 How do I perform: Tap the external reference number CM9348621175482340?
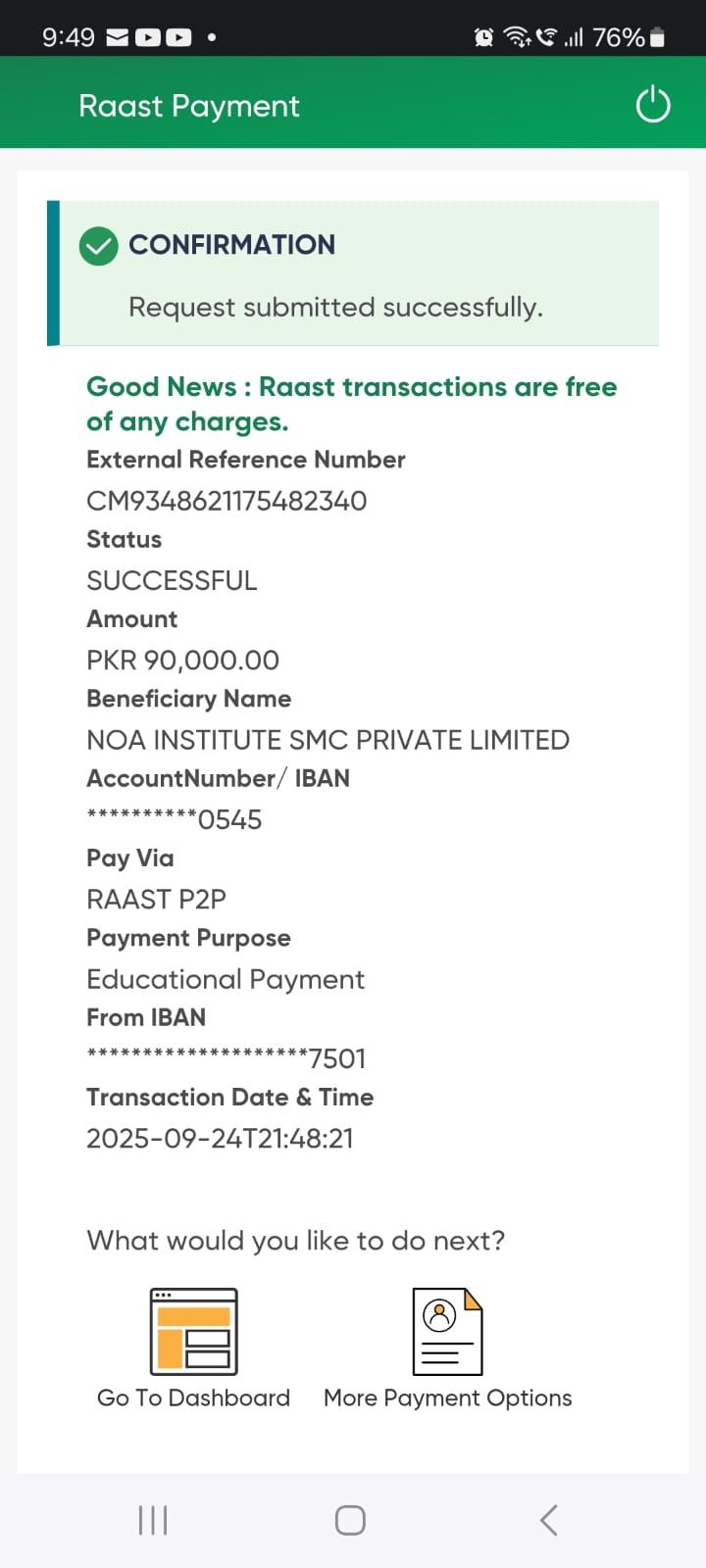coord(227,501)
